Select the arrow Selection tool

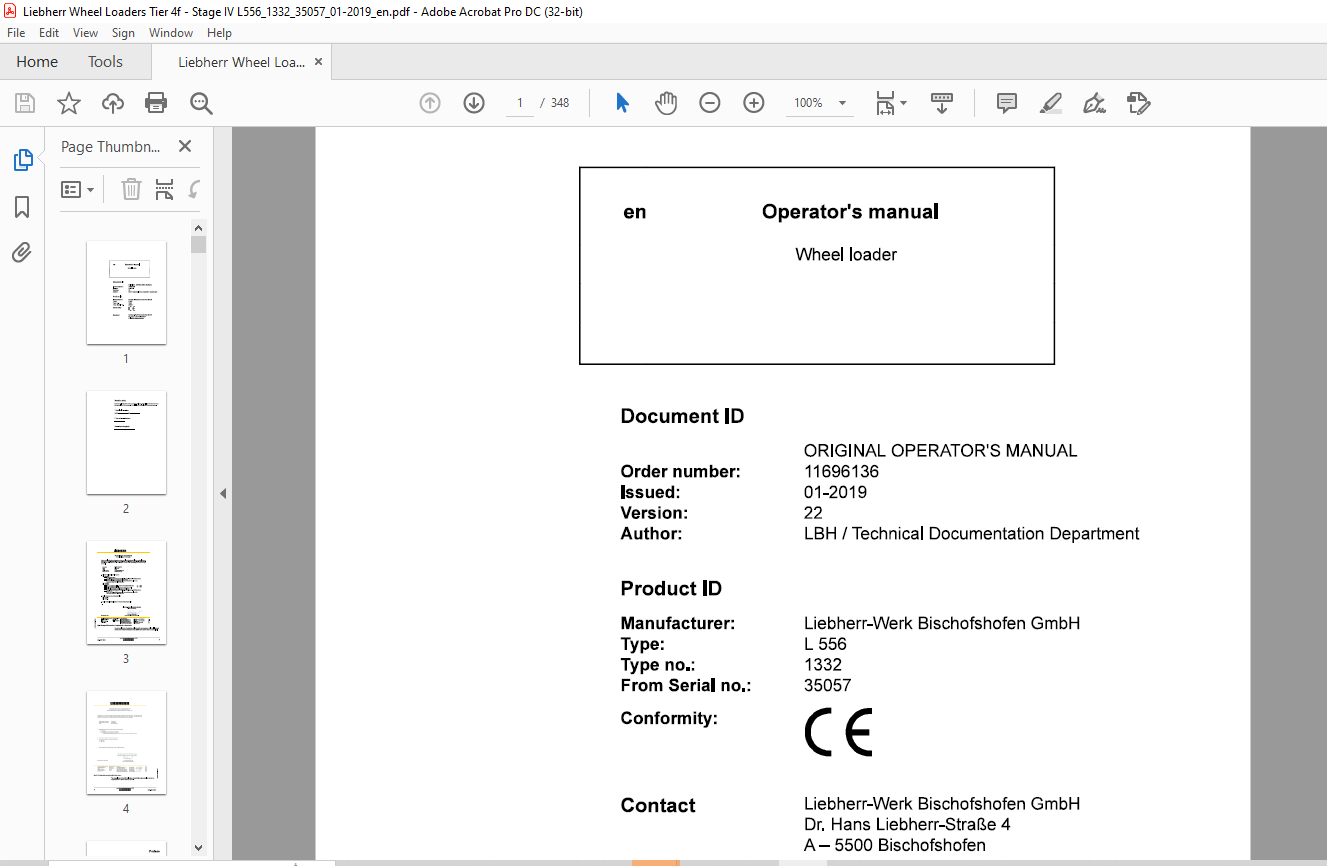point(622,103)
